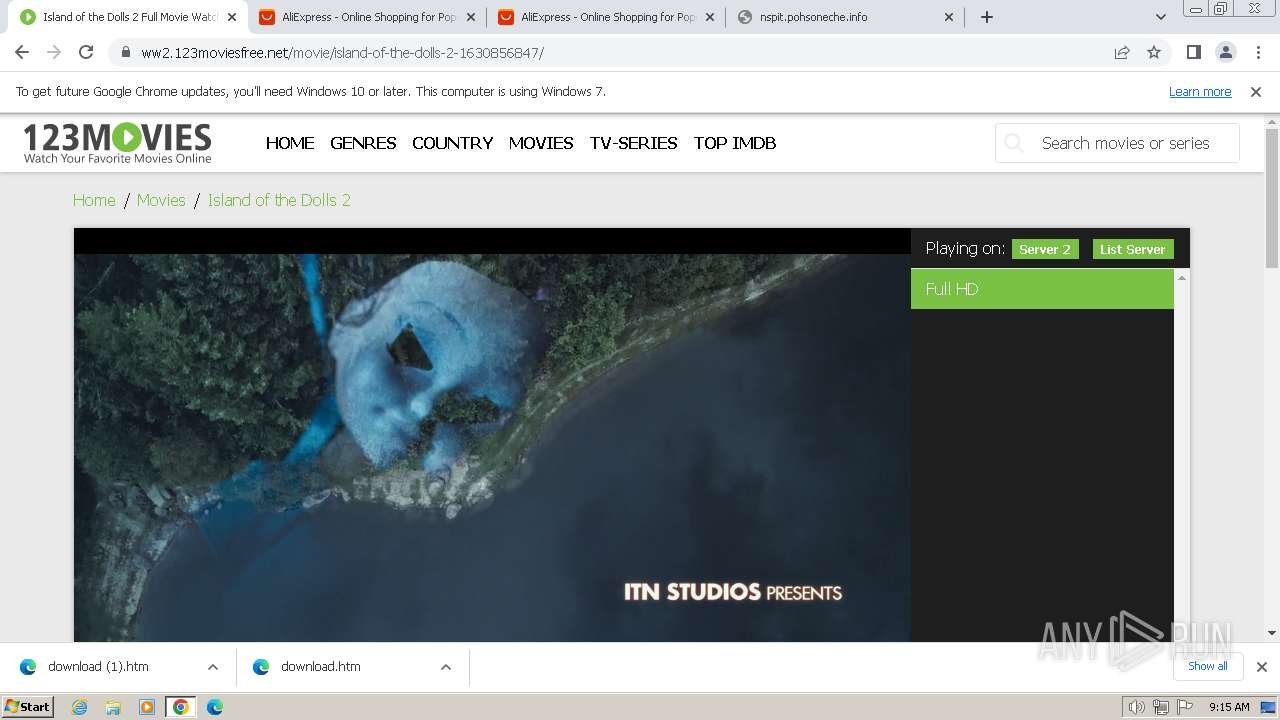Follow Island of the Dolls 2 breadcrumb
Viewport: 1280px width, 720px height.
[x=279, y=200]
